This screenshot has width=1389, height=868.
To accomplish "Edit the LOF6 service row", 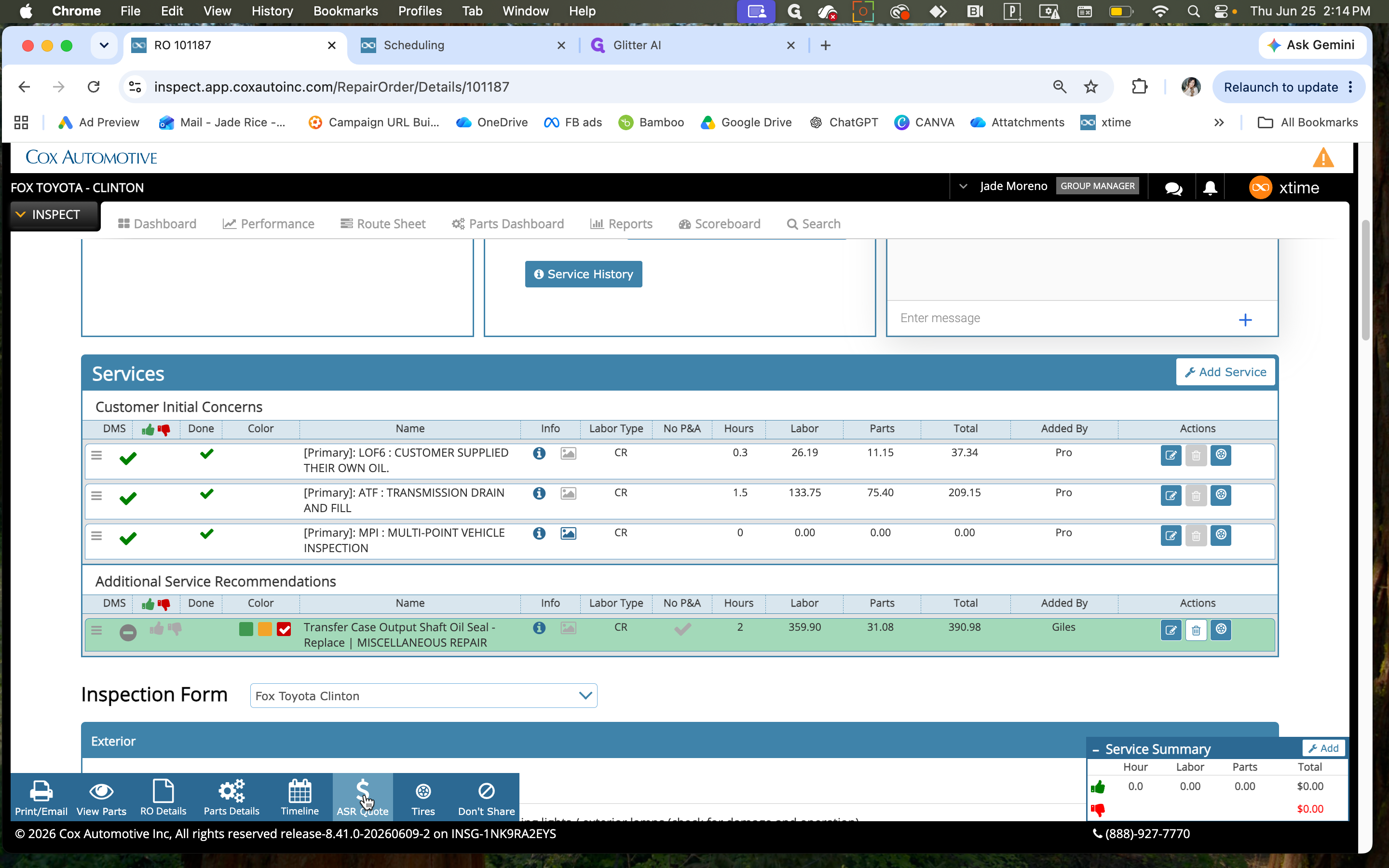I will coord(1171,455).
